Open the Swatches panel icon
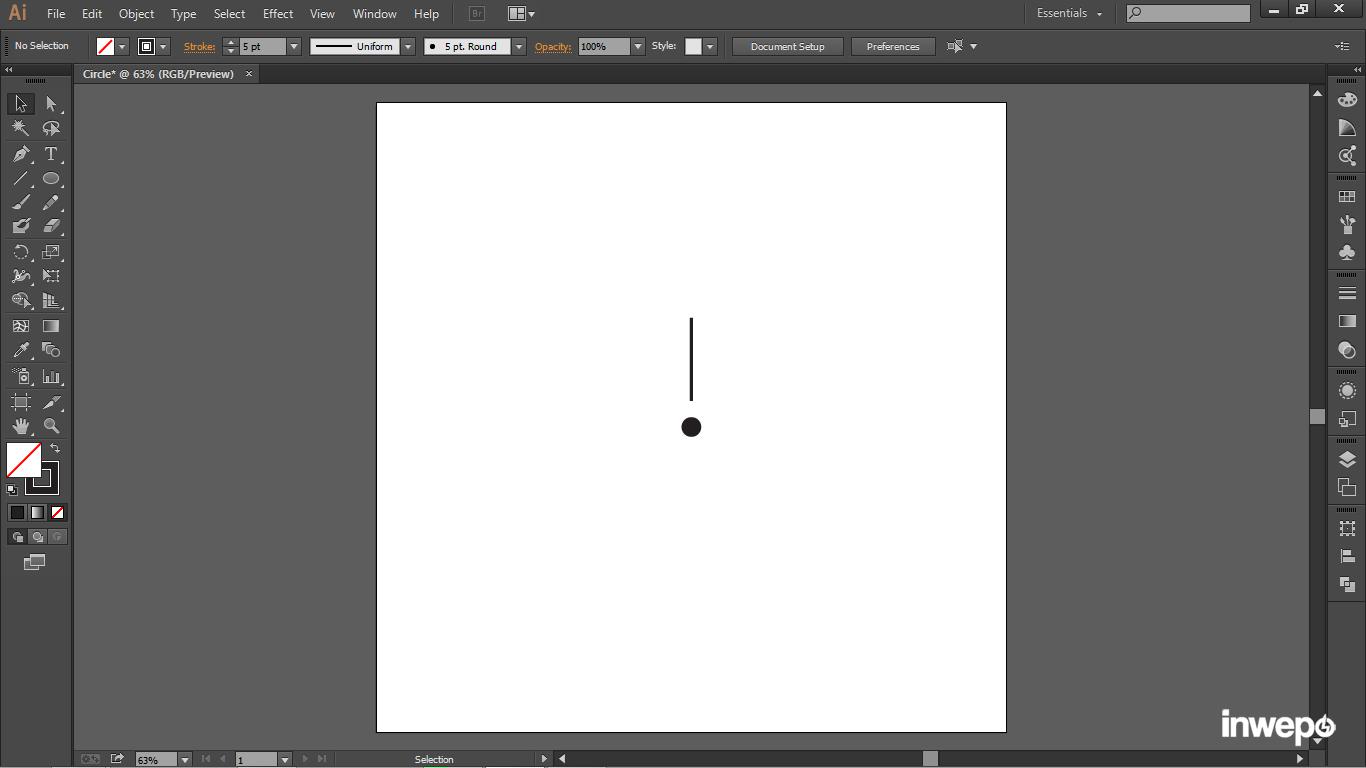The width and height of the screenshot is (1366, 768). (1347, 197)
